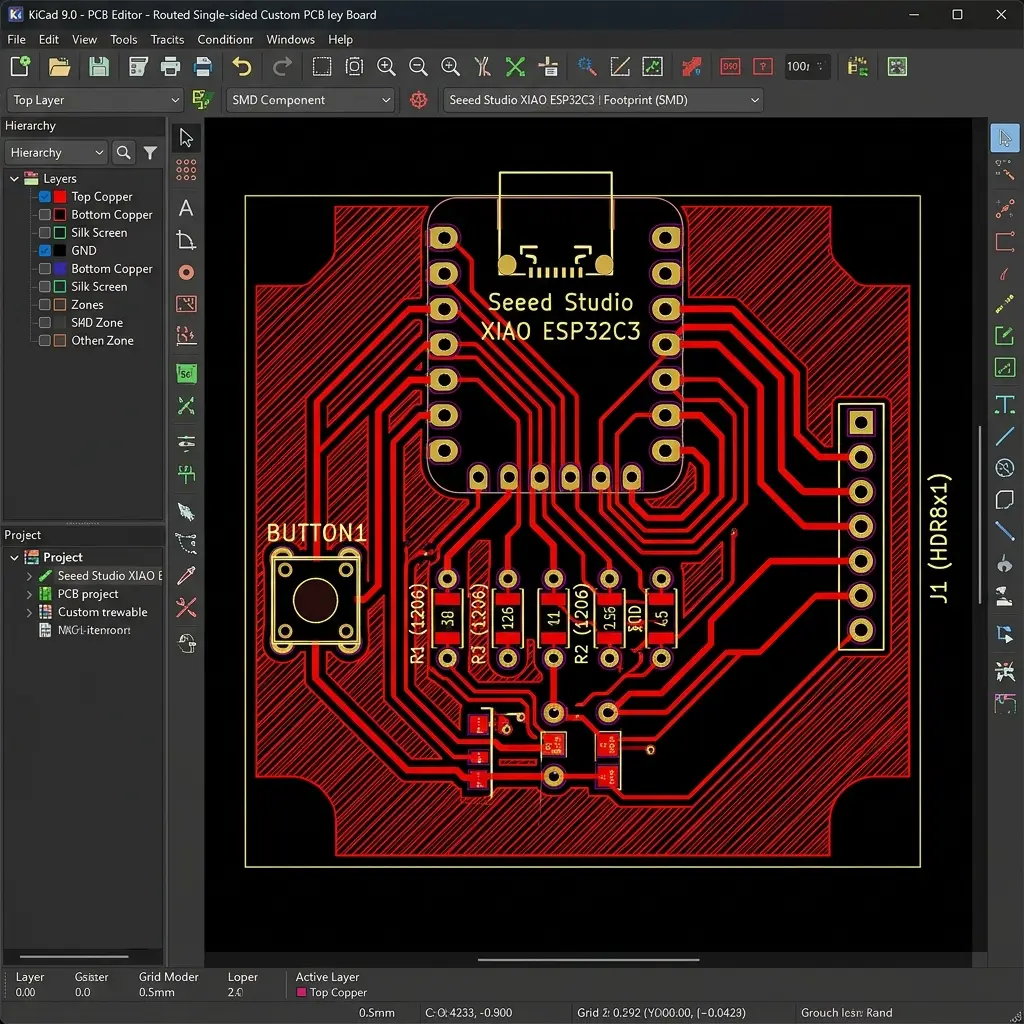Click the Zoom Out magnifier
Screen dimensions: 1024x1024
coord(418,67)
